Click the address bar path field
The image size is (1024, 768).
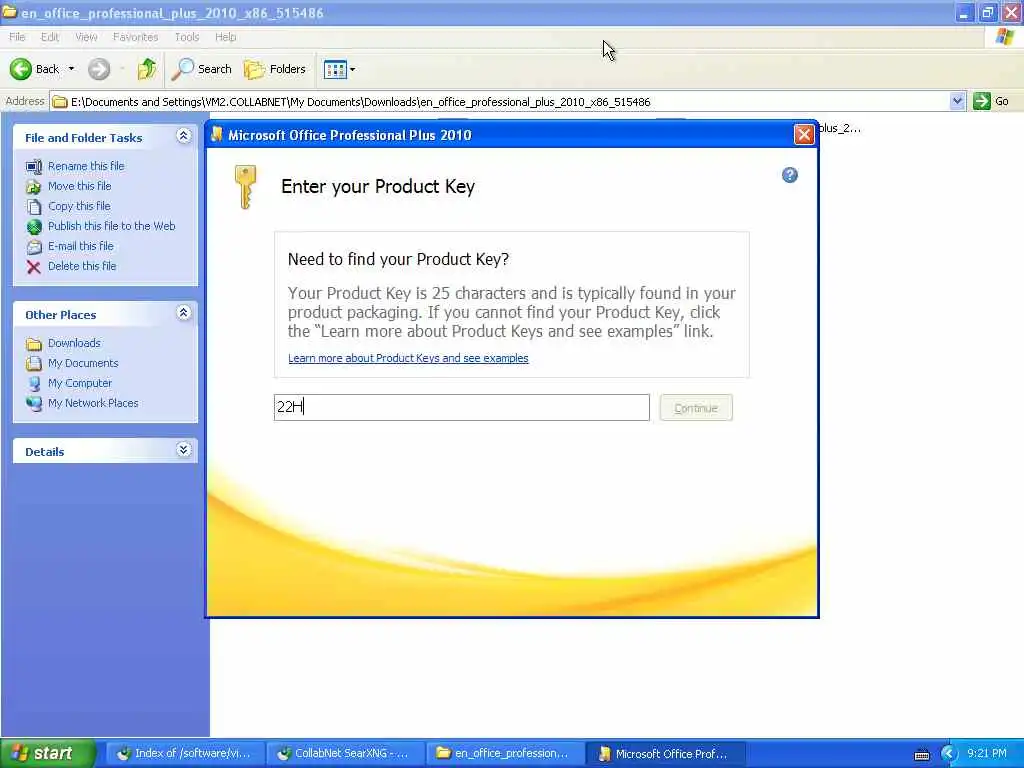pyautogui.click(x=500, y=101)
